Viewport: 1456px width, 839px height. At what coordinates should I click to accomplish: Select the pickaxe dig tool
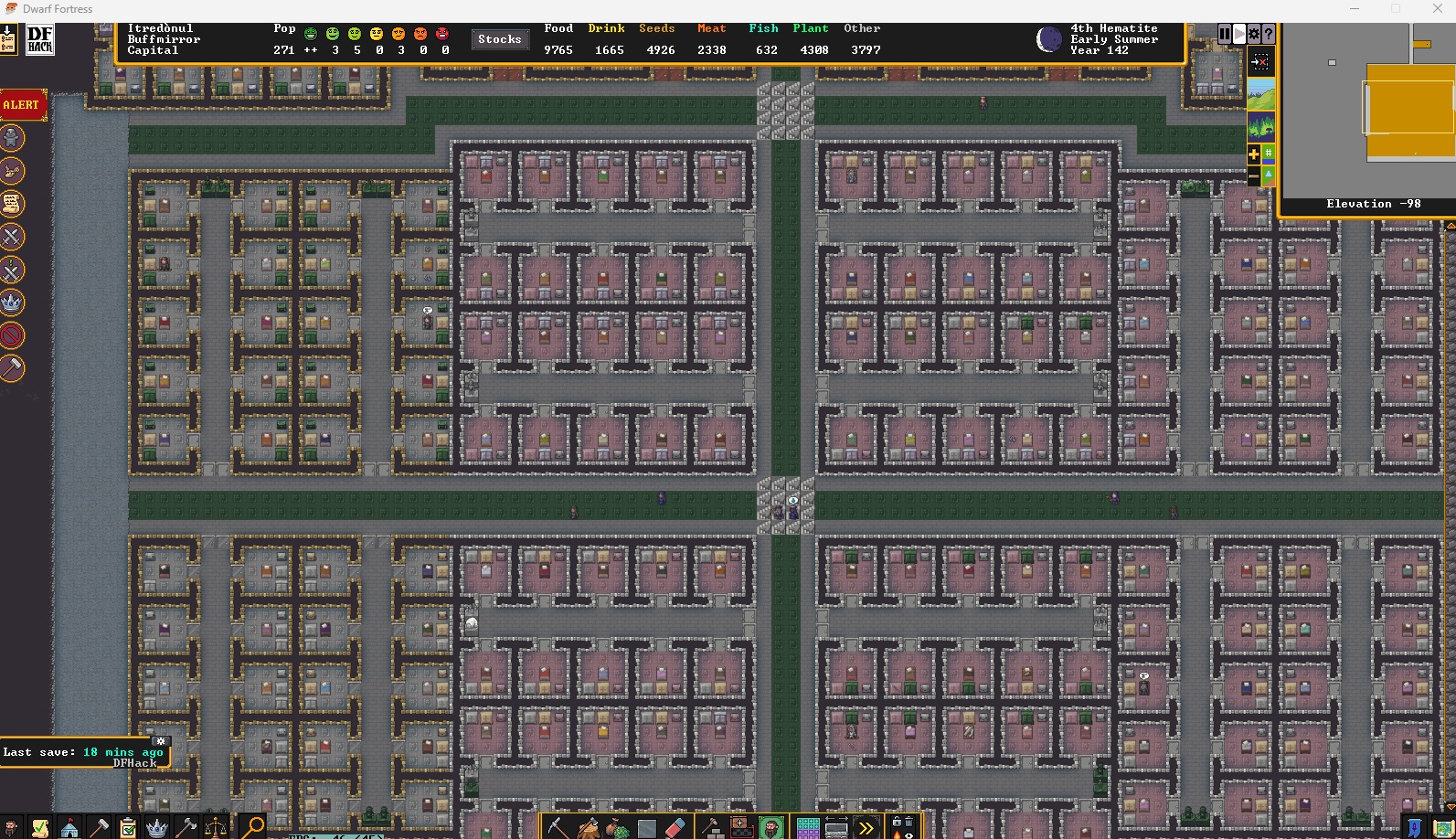[x=558, y=828]
